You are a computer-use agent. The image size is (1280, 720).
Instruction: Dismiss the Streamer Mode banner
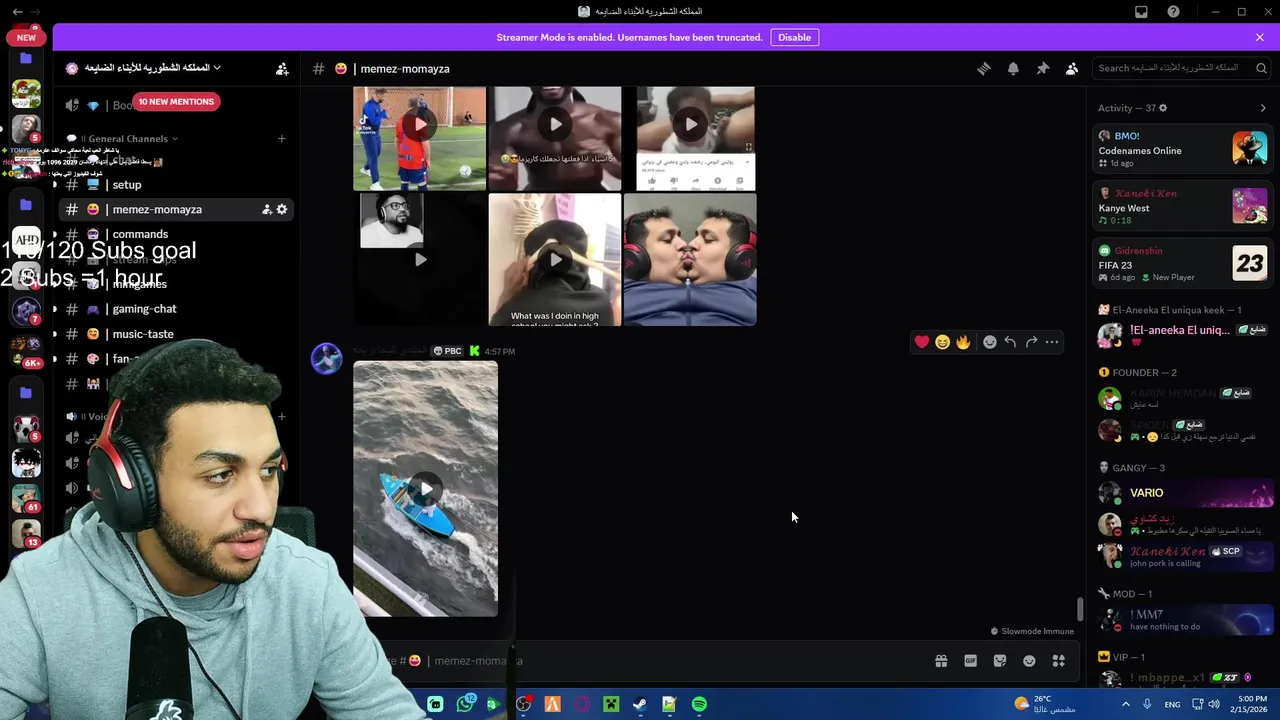pos(1260,37)
